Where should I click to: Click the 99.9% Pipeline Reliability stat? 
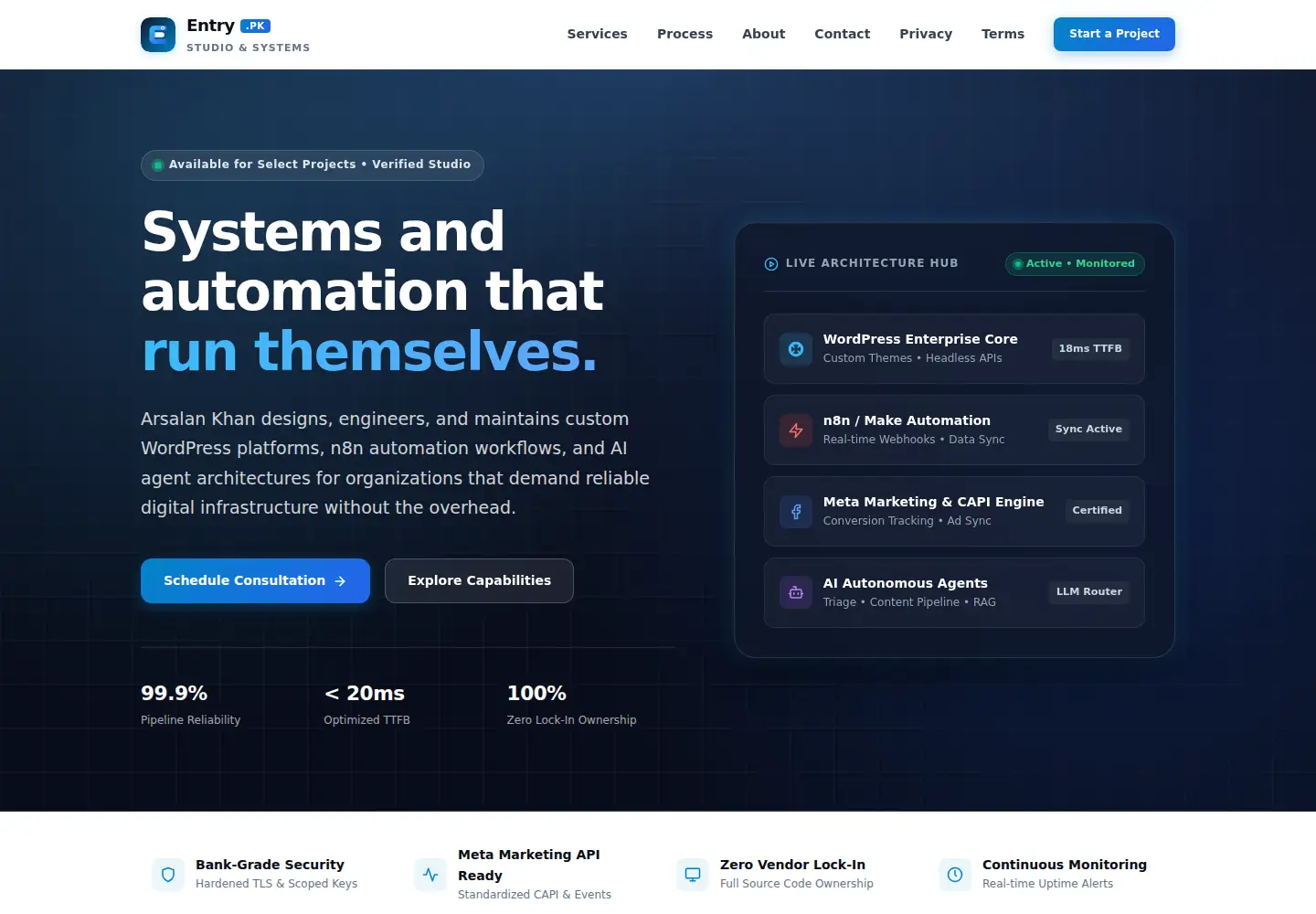pos(191,705)
